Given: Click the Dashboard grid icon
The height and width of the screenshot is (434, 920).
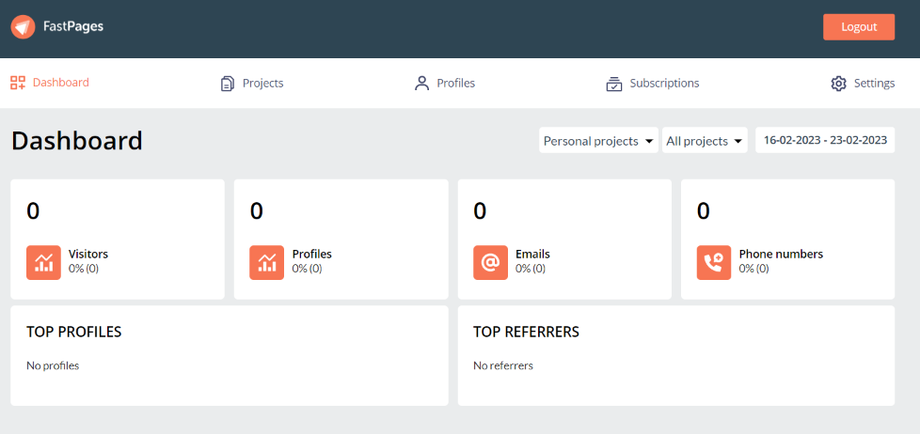Looking at the screenshot, I should (x=18, y=83).
